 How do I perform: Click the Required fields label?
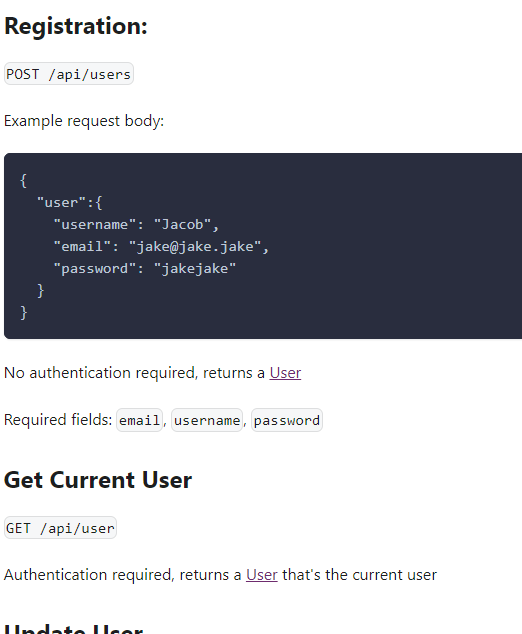58,420
